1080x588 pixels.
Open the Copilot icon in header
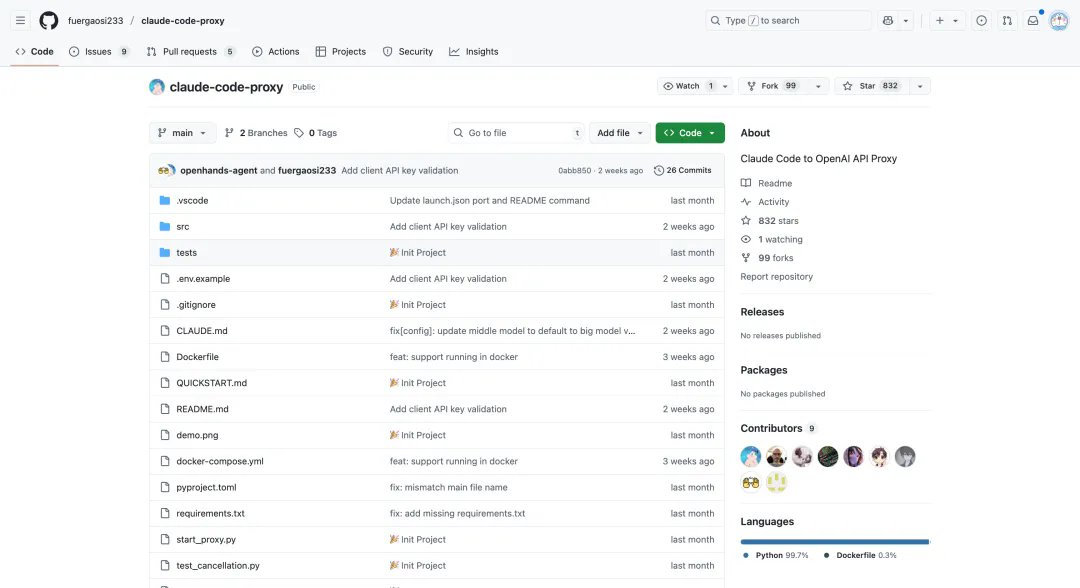(888, 21)
